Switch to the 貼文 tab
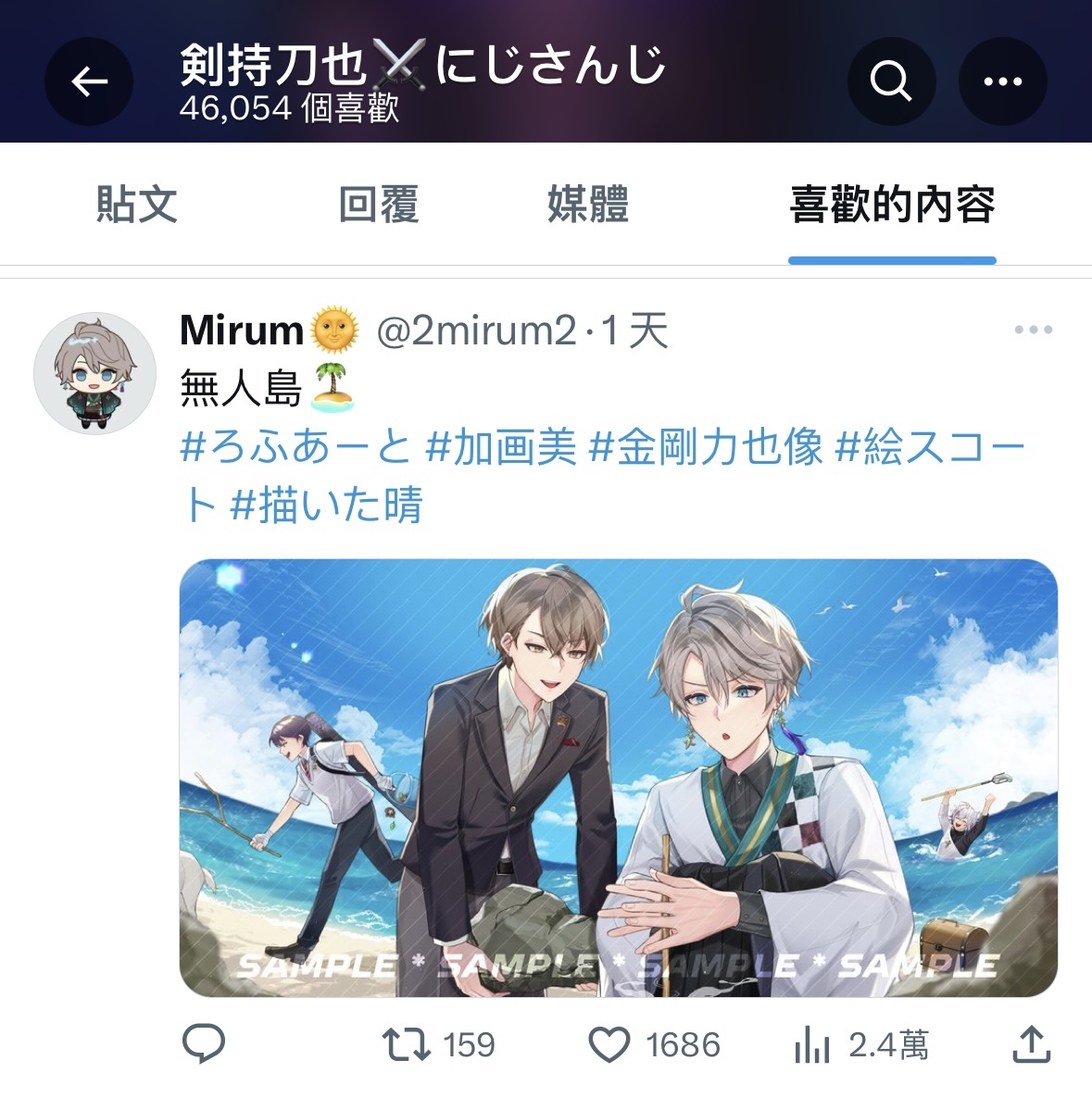 point(136,205)
